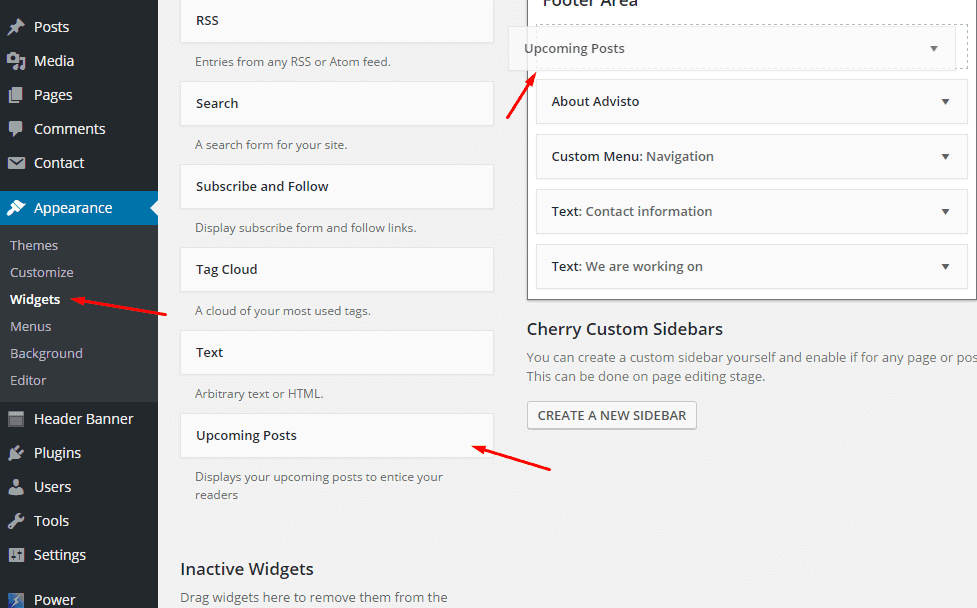Click the Settings sliders icon
The width and height of the screenshot is (977, 608).
[x=16, y=555]
